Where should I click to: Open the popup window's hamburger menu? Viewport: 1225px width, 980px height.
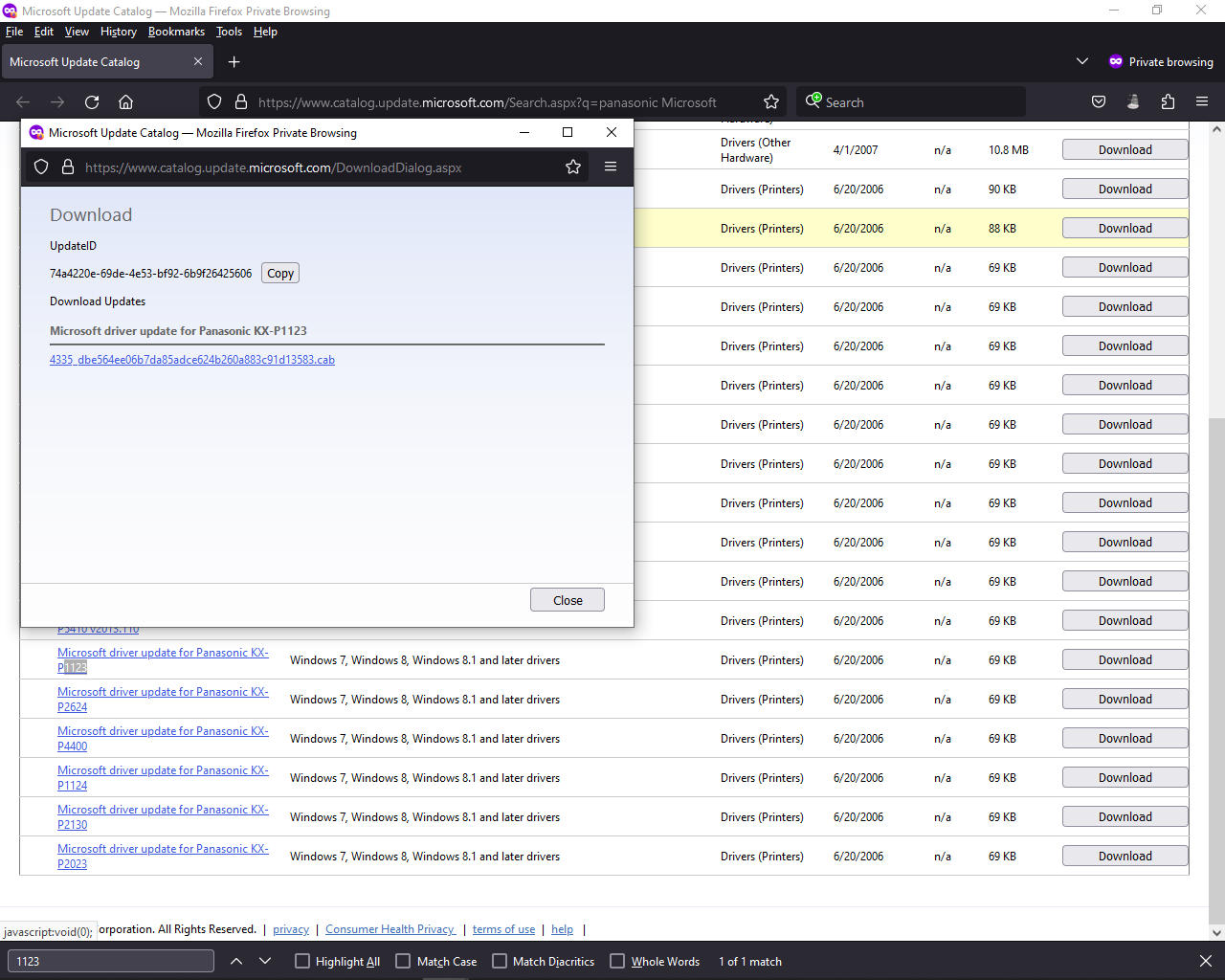point(610,167)
